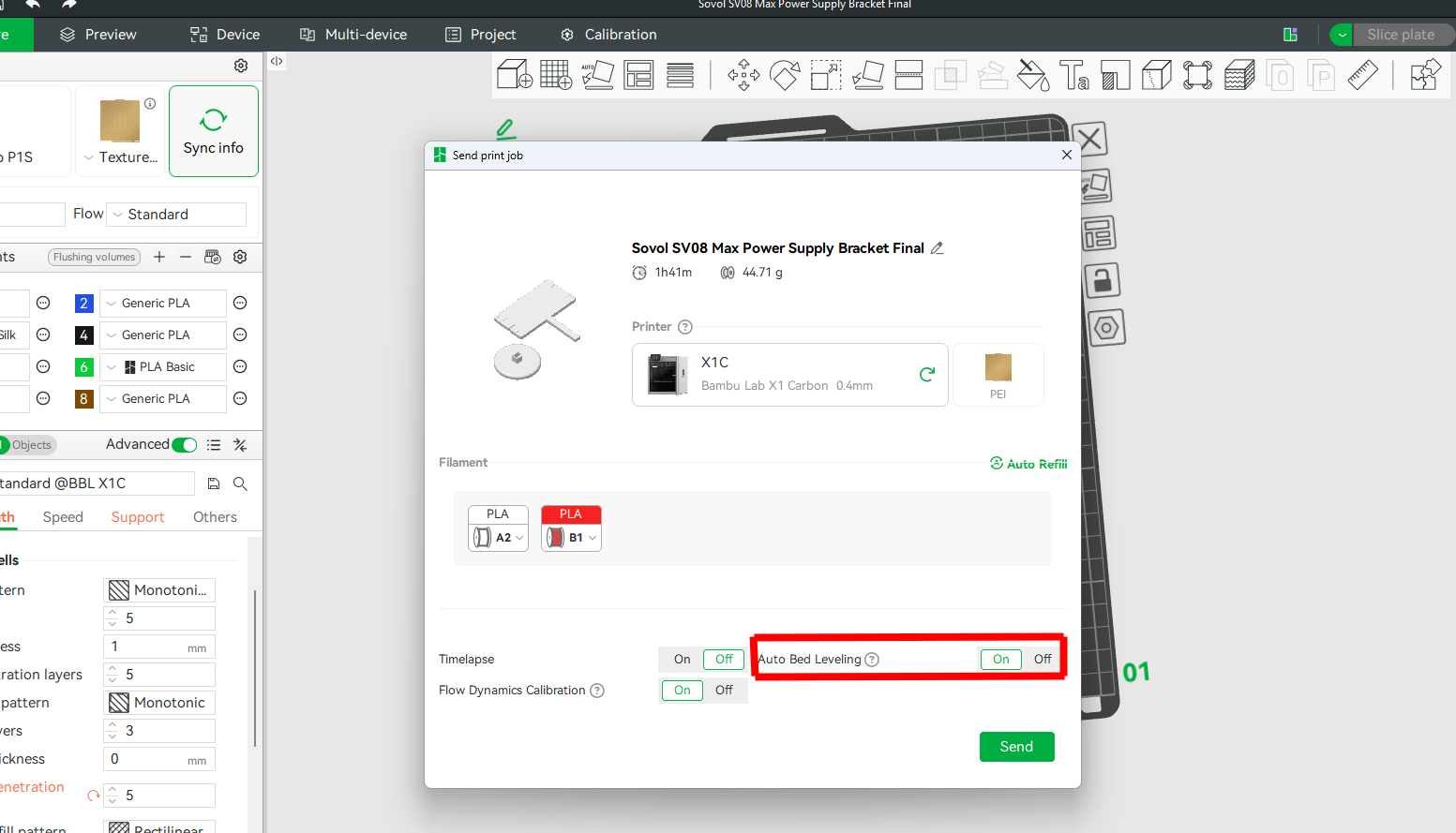Select the Rotate tool
This screenshot has width=1456, height=833.
(x=785, y=74)
